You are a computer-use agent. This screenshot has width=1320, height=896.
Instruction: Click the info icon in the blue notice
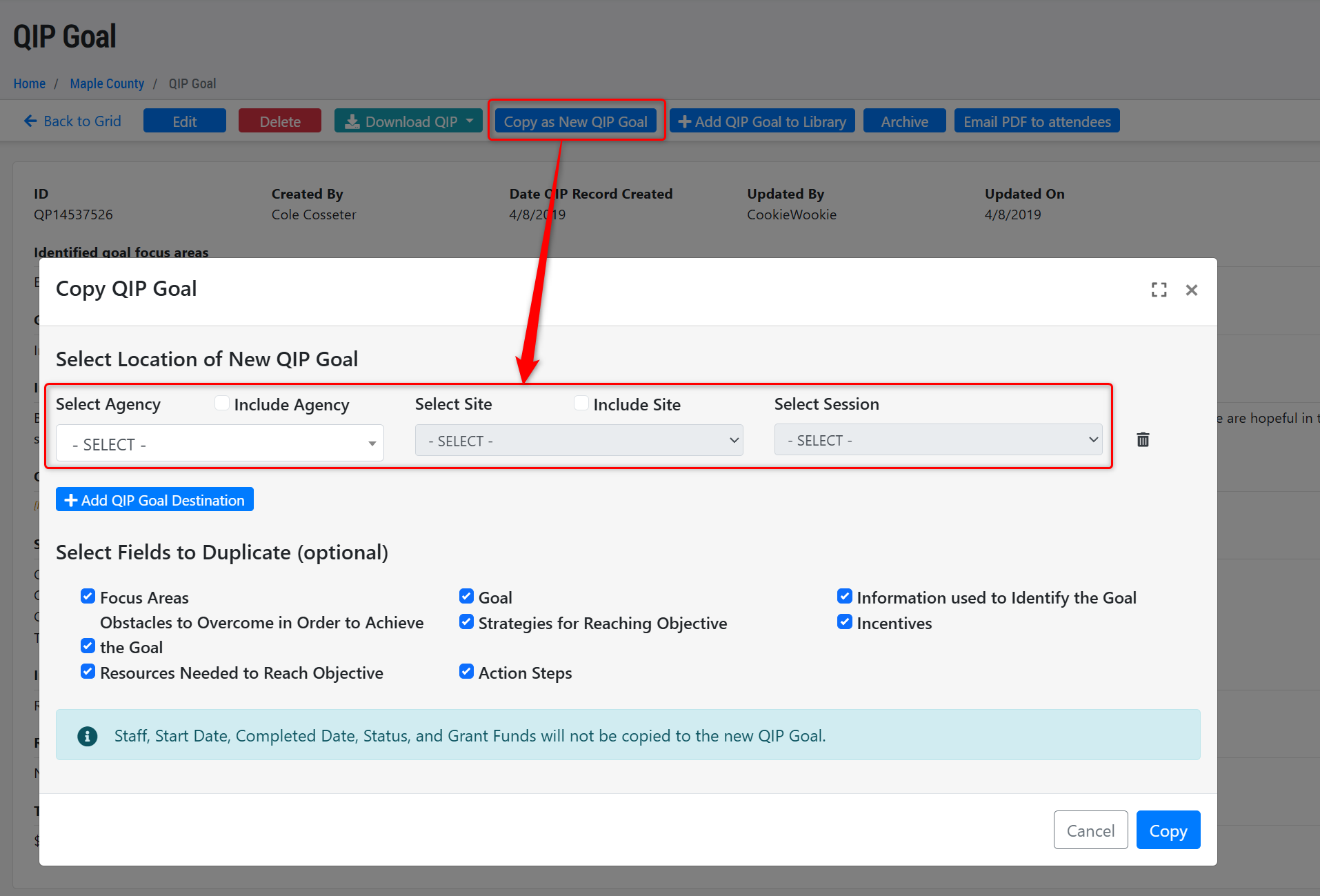[88, 736]
